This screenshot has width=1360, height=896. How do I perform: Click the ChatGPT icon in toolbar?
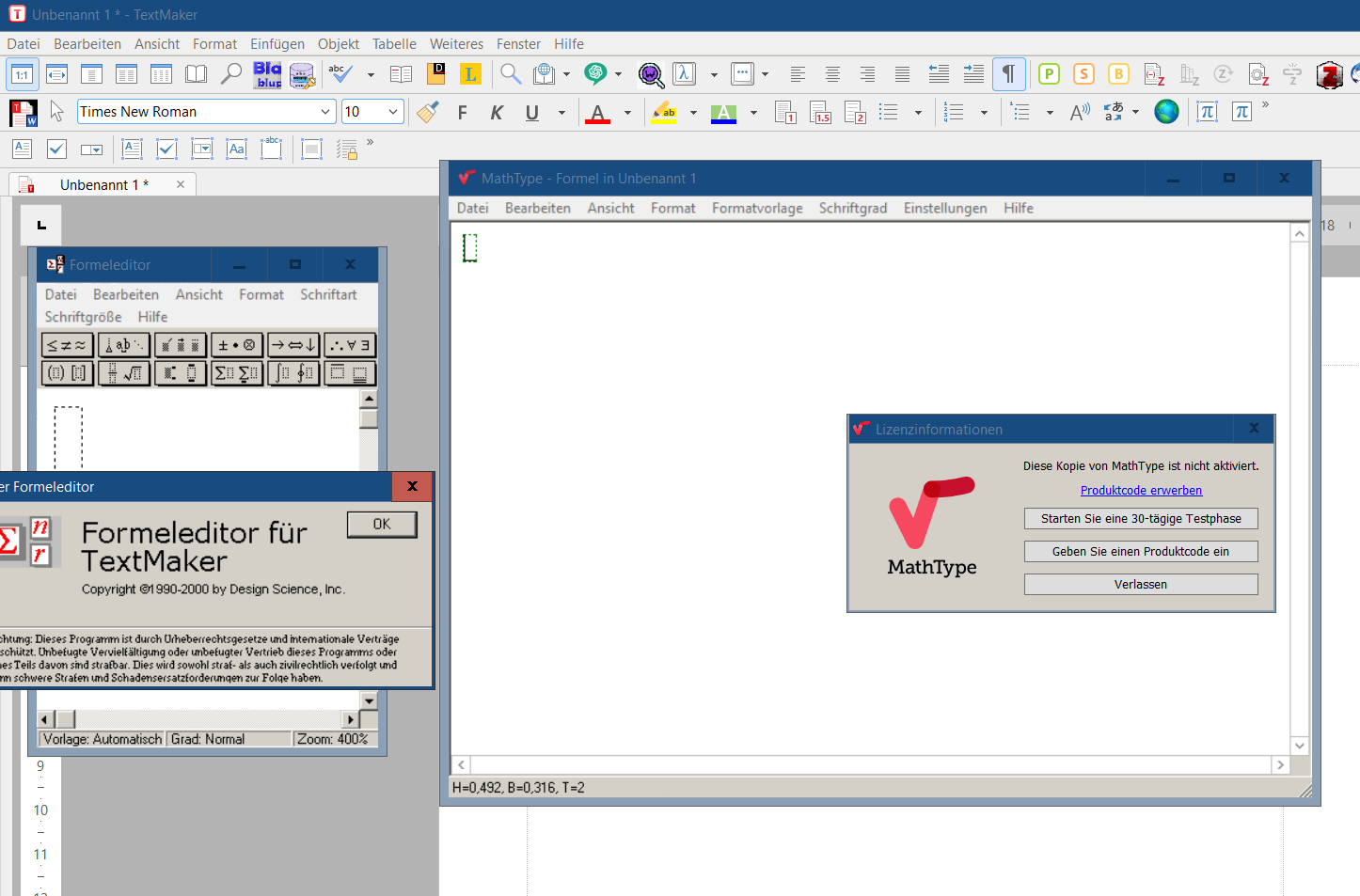click(594, 73)
